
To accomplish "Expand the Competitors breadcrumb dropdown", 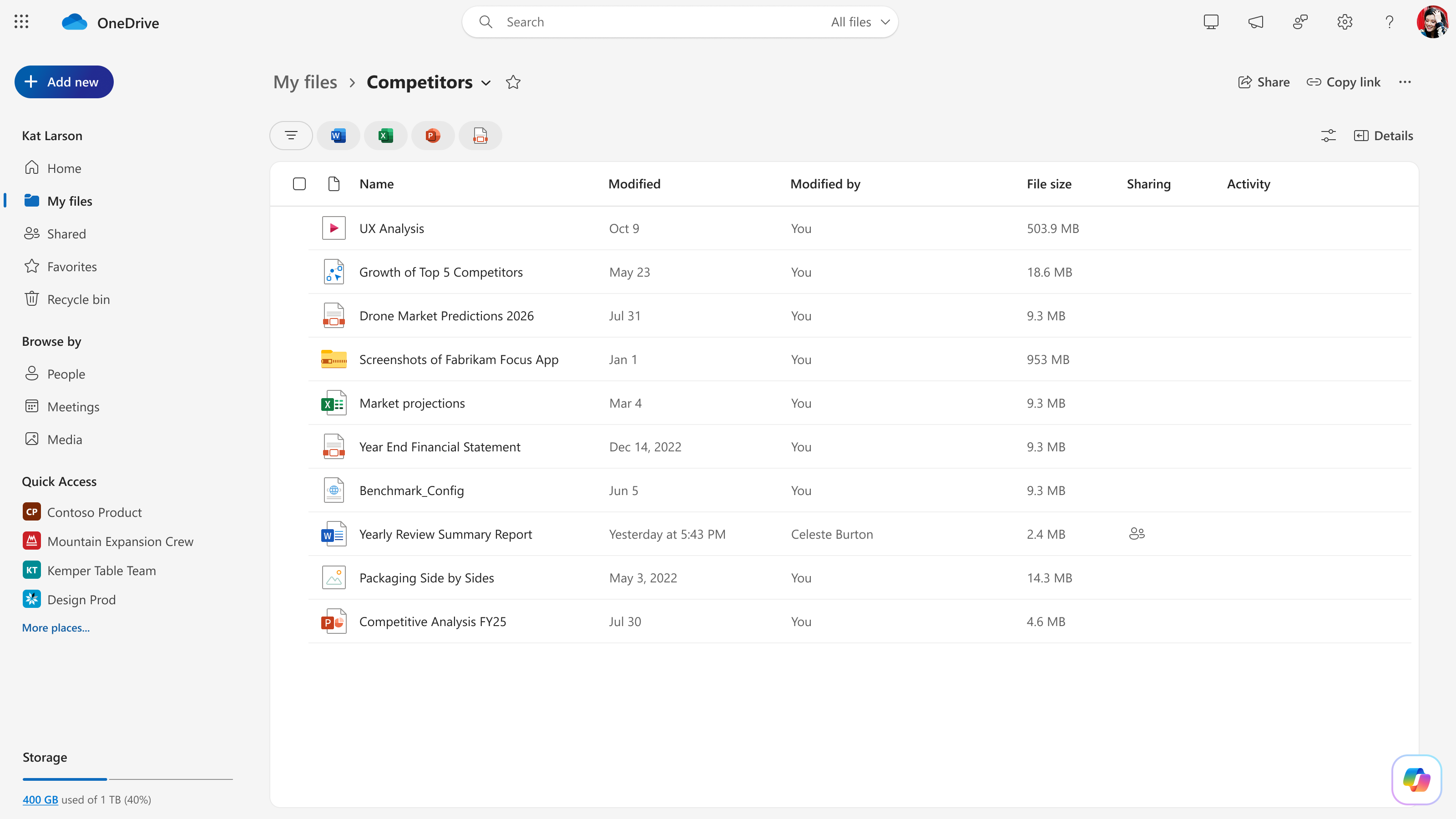I will [487, 83].
